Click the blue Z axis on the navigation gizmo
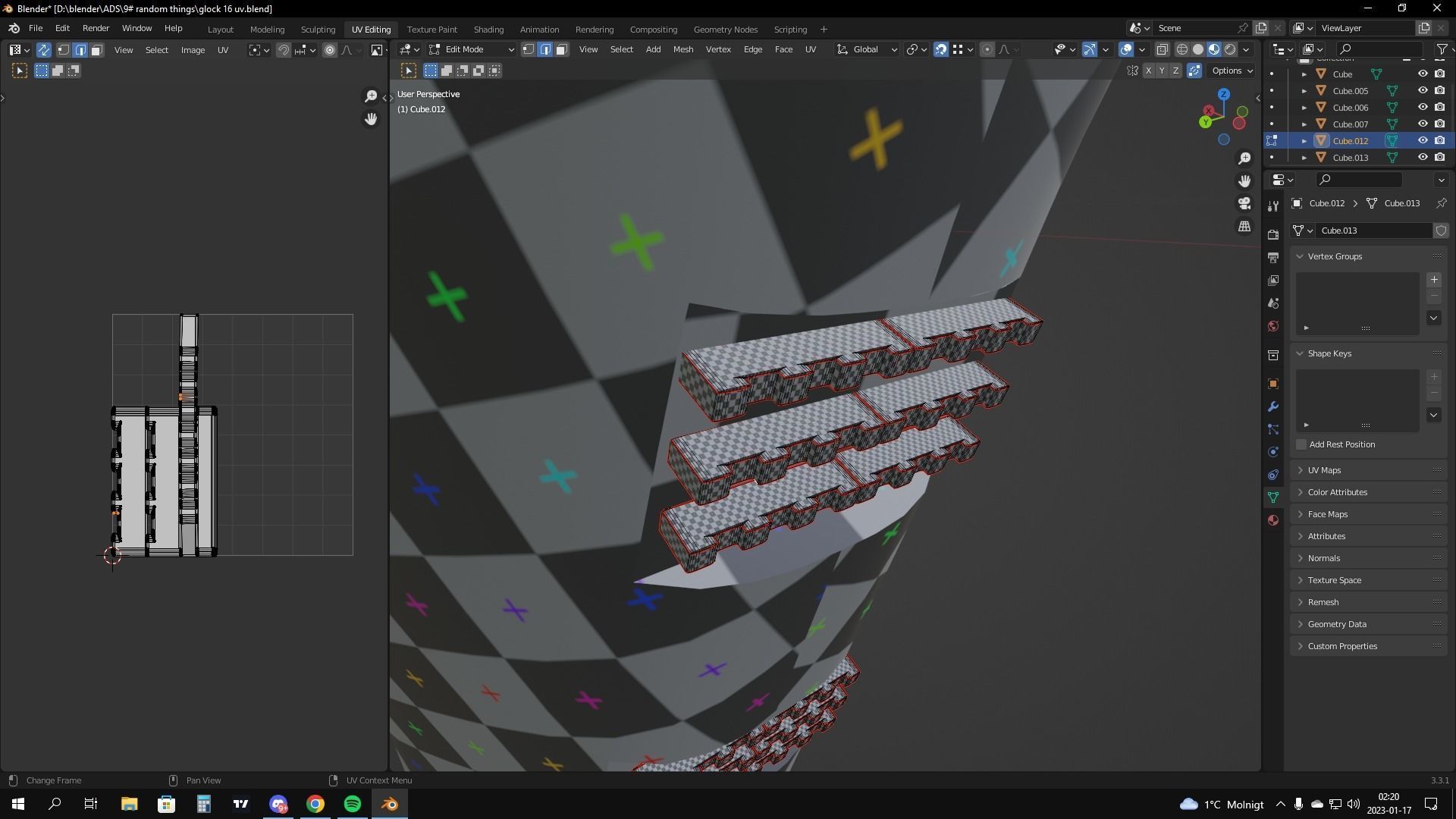 pos(1223,94)
